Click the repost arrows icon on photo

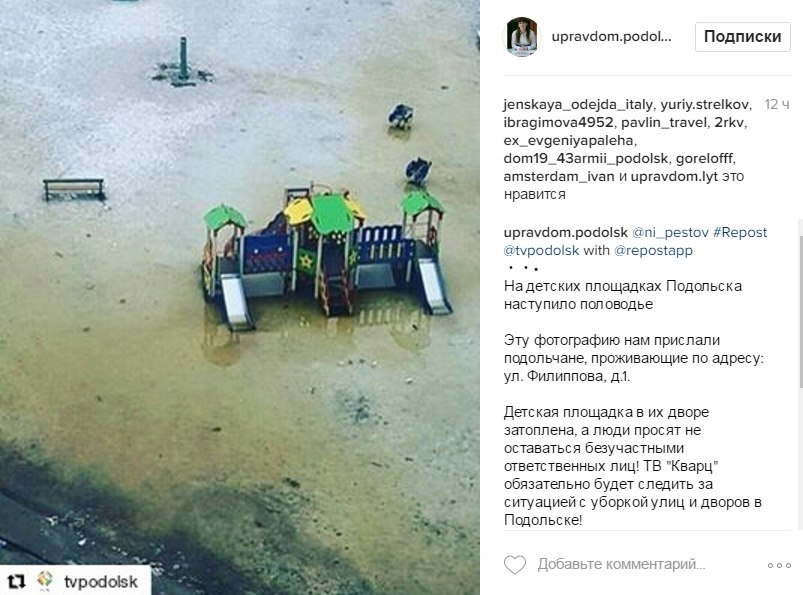click(x=17, y=582)
